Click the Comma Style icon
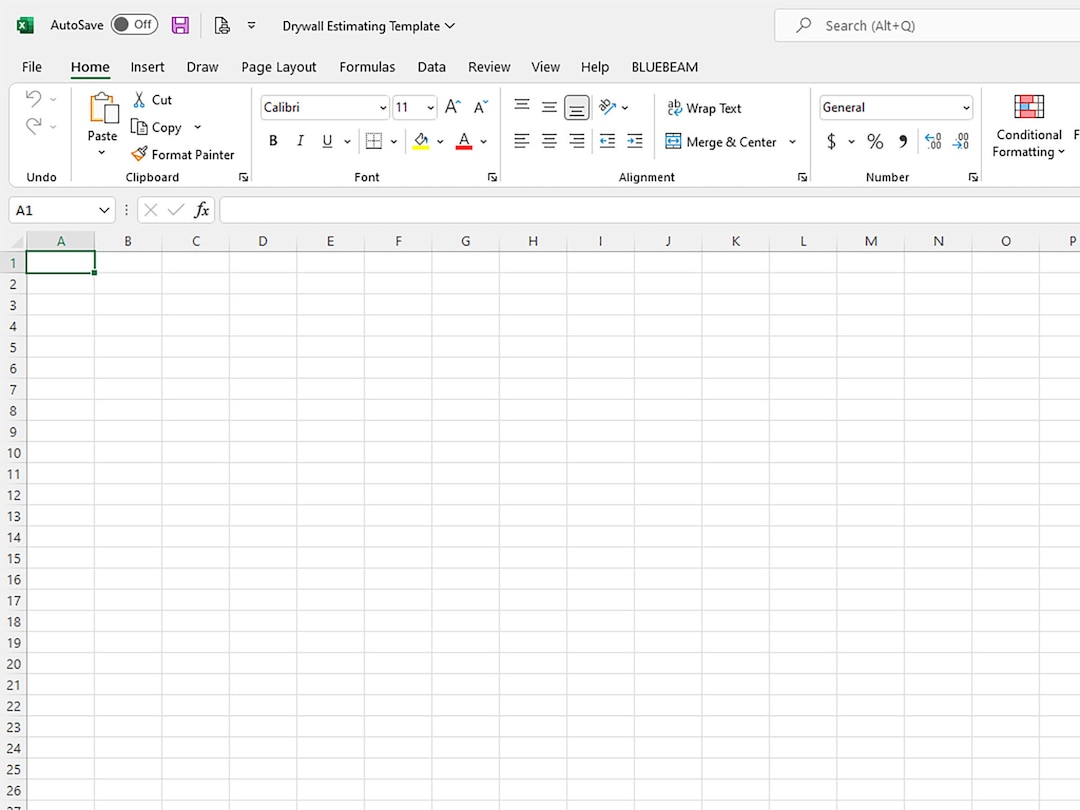Image resolution: width=1080 pixels, height=810 pixels. pos(902,141)
